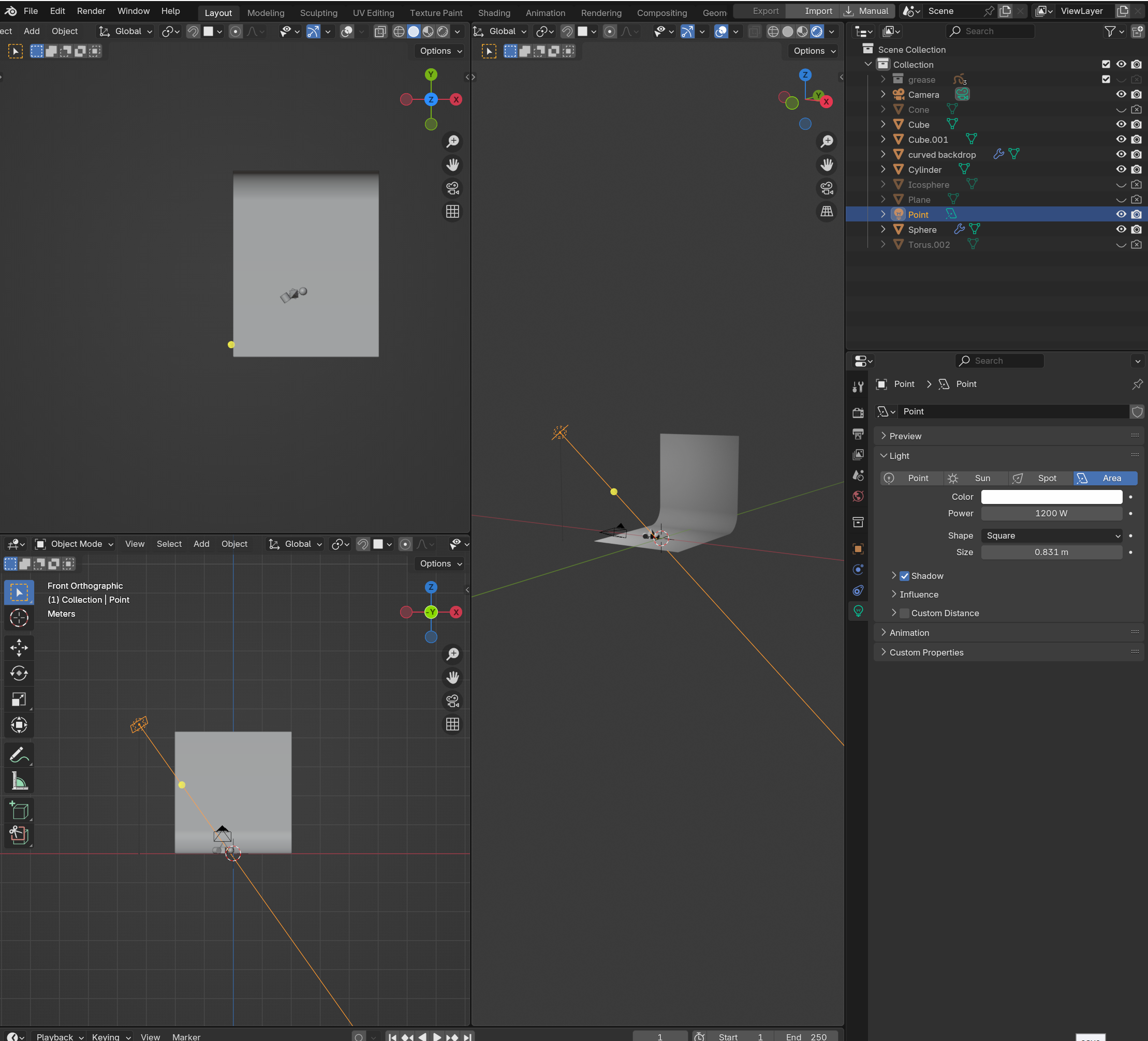The width and height of the screenshot is (1148, 1041).
Task: Select the 3D Cursor tool
Action: pyautogui.click(x=19, y=618)
